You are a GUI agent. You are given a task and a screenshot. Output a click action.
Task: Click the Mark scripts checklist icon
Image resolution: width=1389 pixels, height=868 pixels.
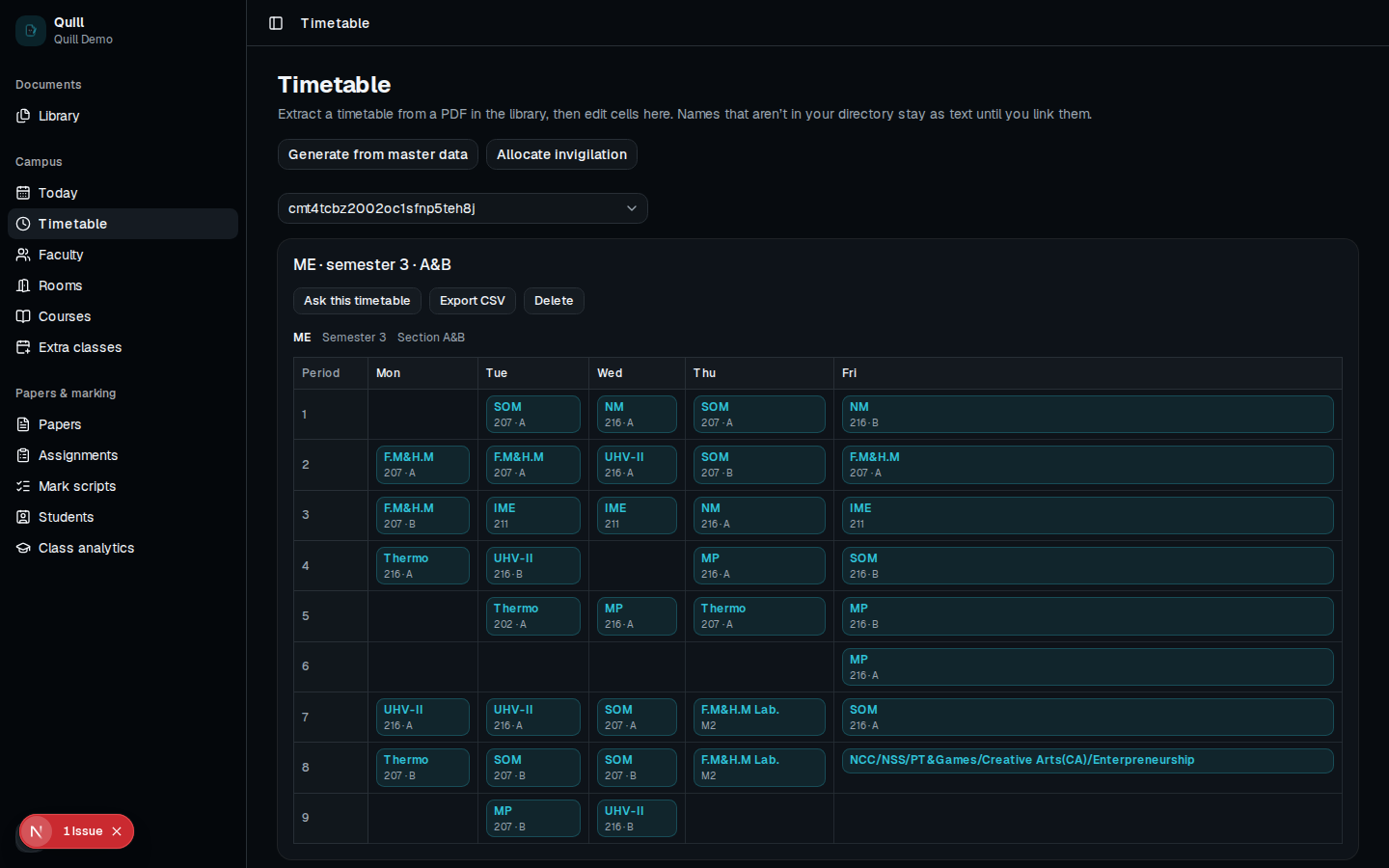[x=23, y=486]
